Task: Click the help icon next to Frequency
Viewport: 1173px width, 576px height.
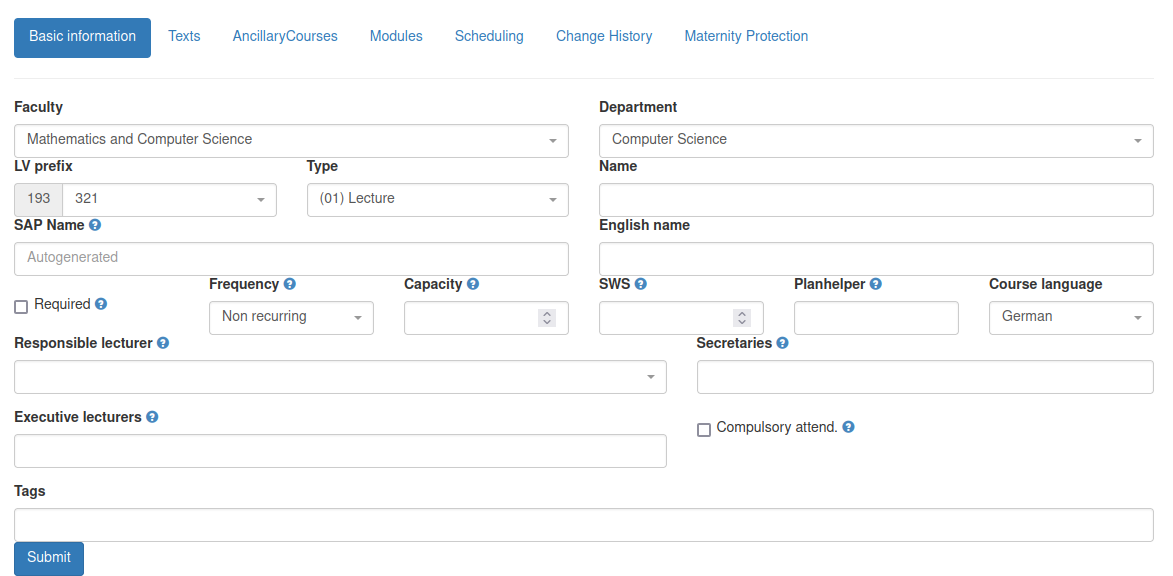Action: (x=290, y=284)
